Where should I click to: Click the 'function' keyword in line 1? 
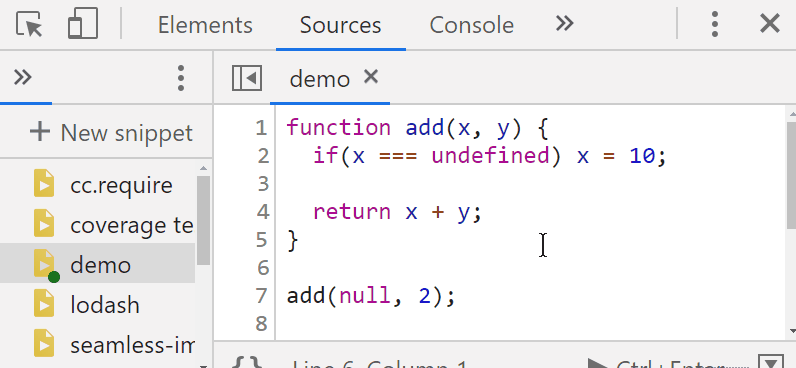(x=339, y=128)
